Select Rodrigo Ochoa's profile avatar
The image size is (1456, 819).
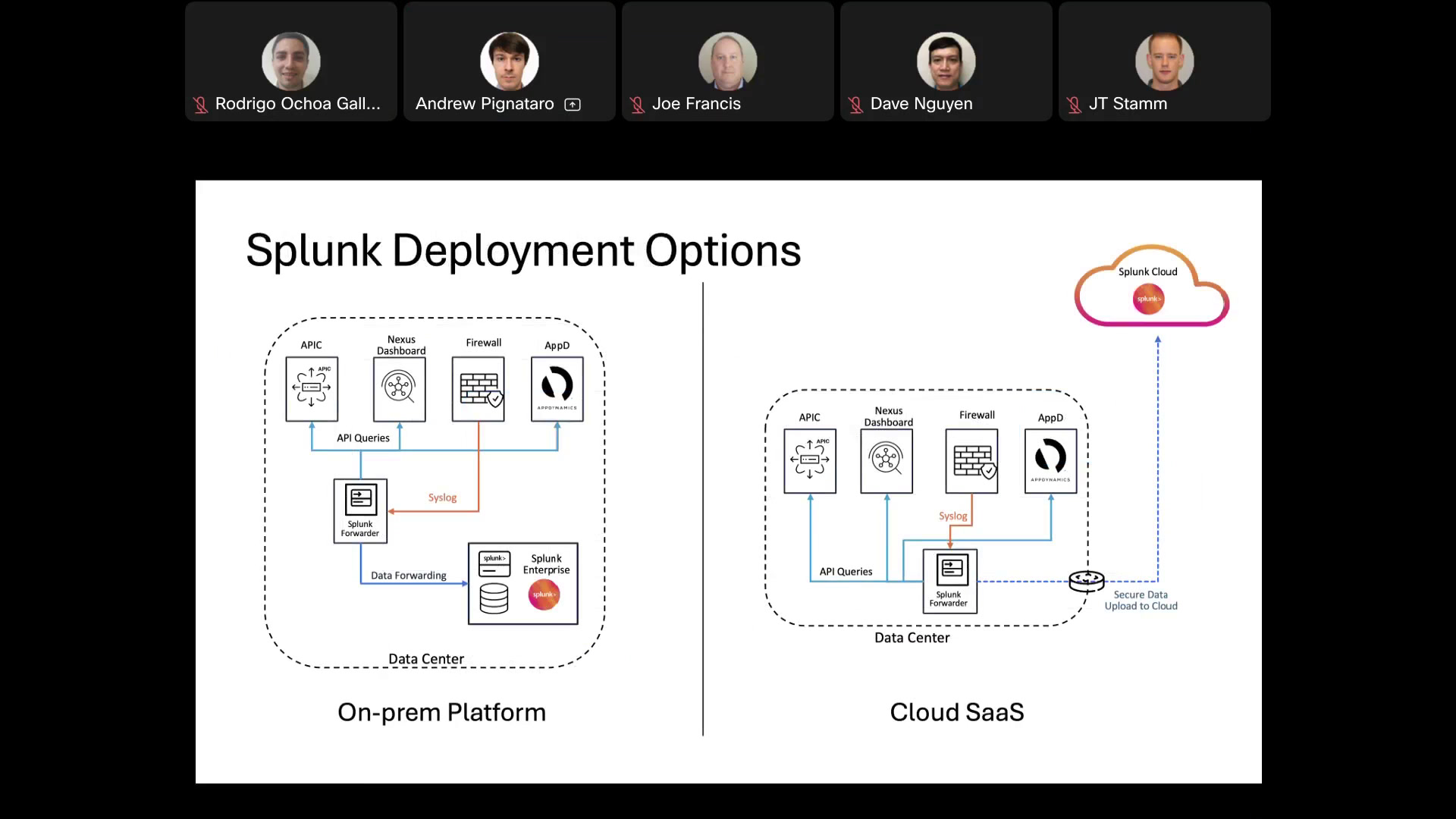[x=291, y=61]
